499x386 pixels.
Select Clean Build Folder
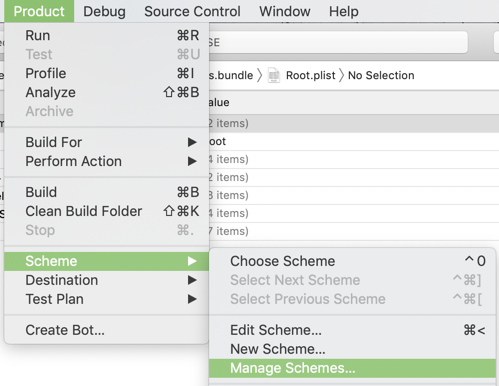click(x=107, y=211)
